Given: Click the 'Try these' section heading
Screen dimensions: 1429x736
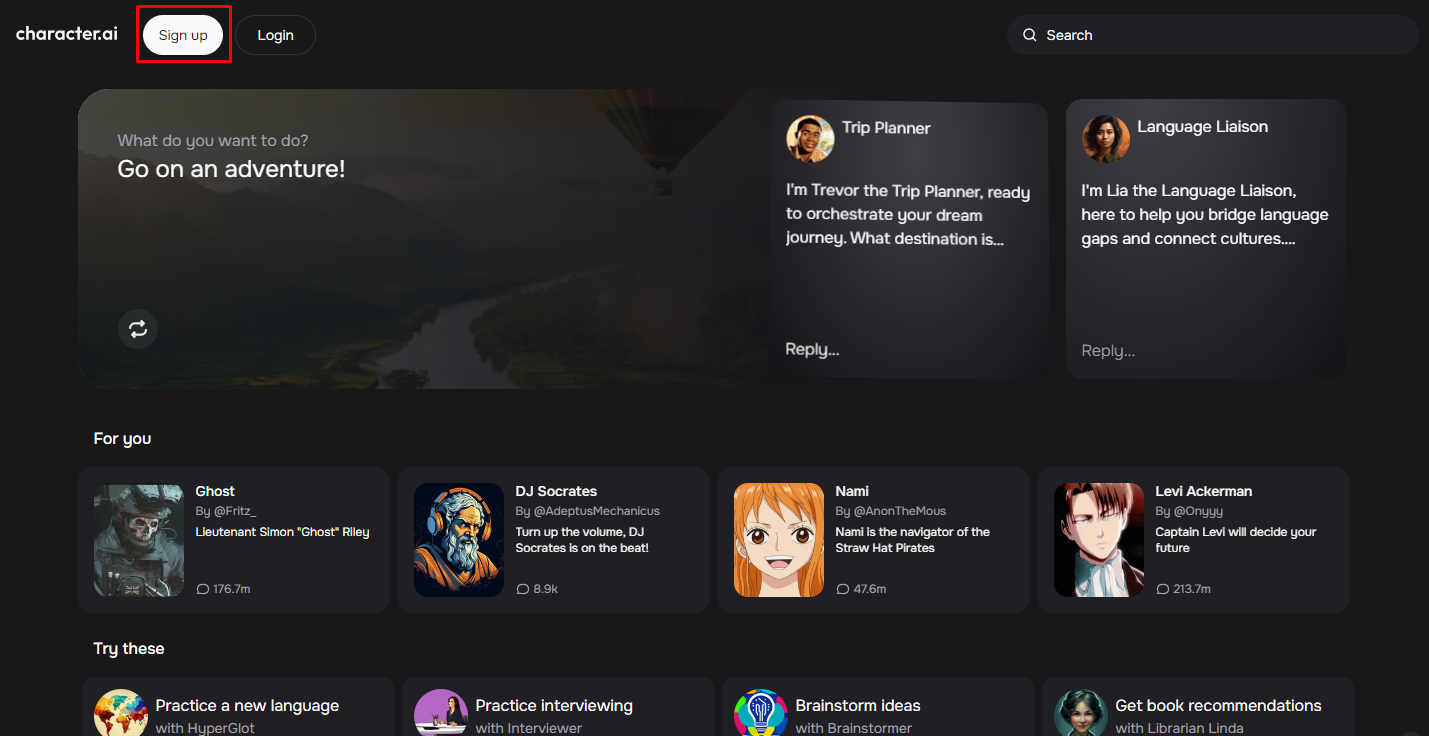Looking at the screenshot, I should (129, 648).
